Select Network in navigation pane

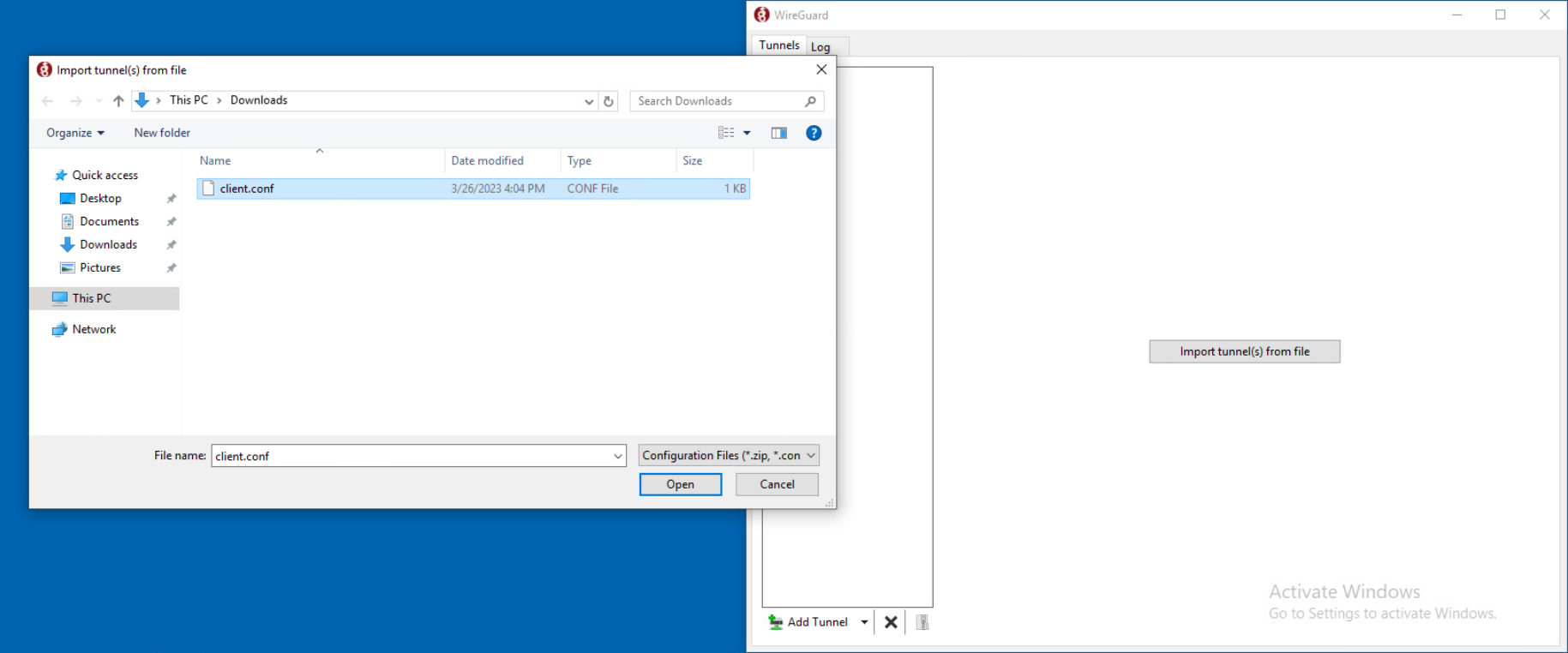pyautogui.click(x=93, y=329)
